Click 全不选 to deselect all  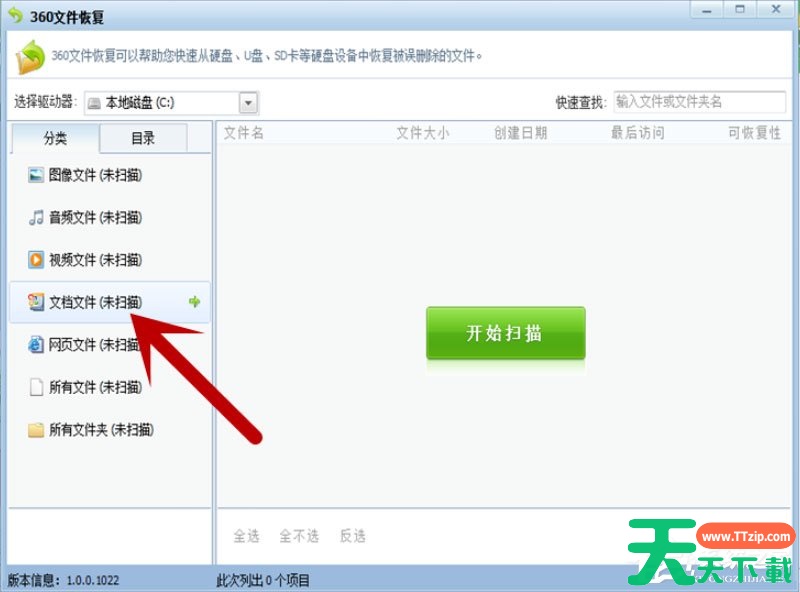point(299,536)
